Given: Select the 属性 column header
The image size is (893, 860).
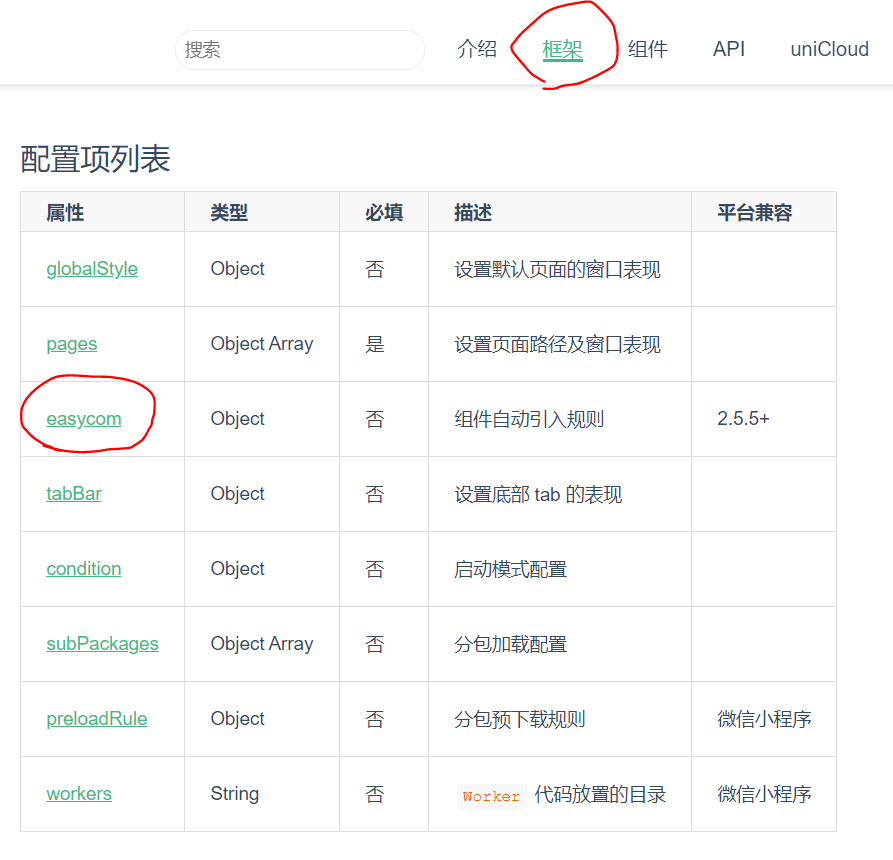Looking at the screenshot, I should 61,212.
